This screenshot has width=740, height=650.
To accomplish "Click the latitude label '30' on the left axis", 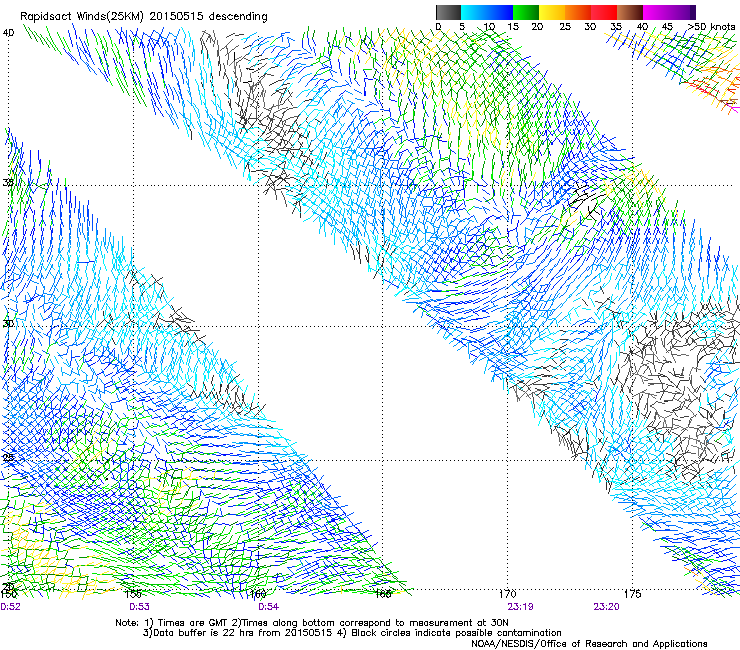I will point(8,323).
